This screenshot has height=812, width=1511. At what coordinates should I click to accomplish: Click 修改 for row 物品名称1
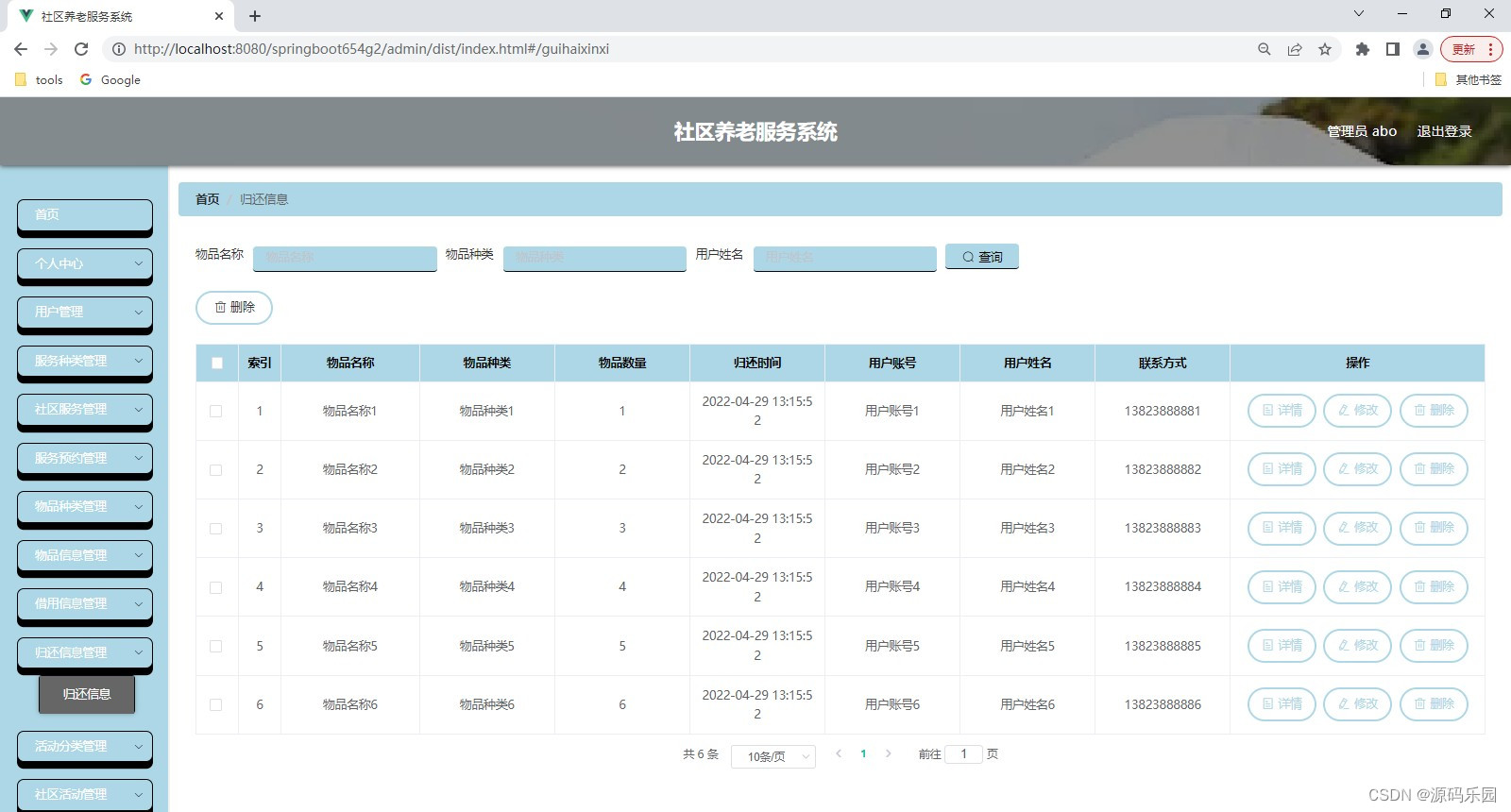1357,411
